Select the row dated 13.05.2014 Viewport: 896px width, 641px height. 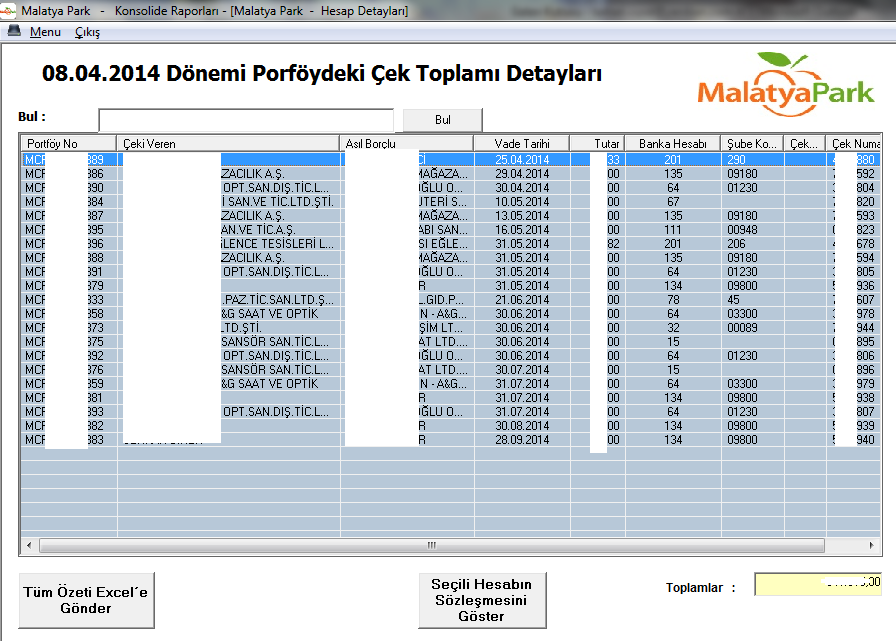pos(450,215)
